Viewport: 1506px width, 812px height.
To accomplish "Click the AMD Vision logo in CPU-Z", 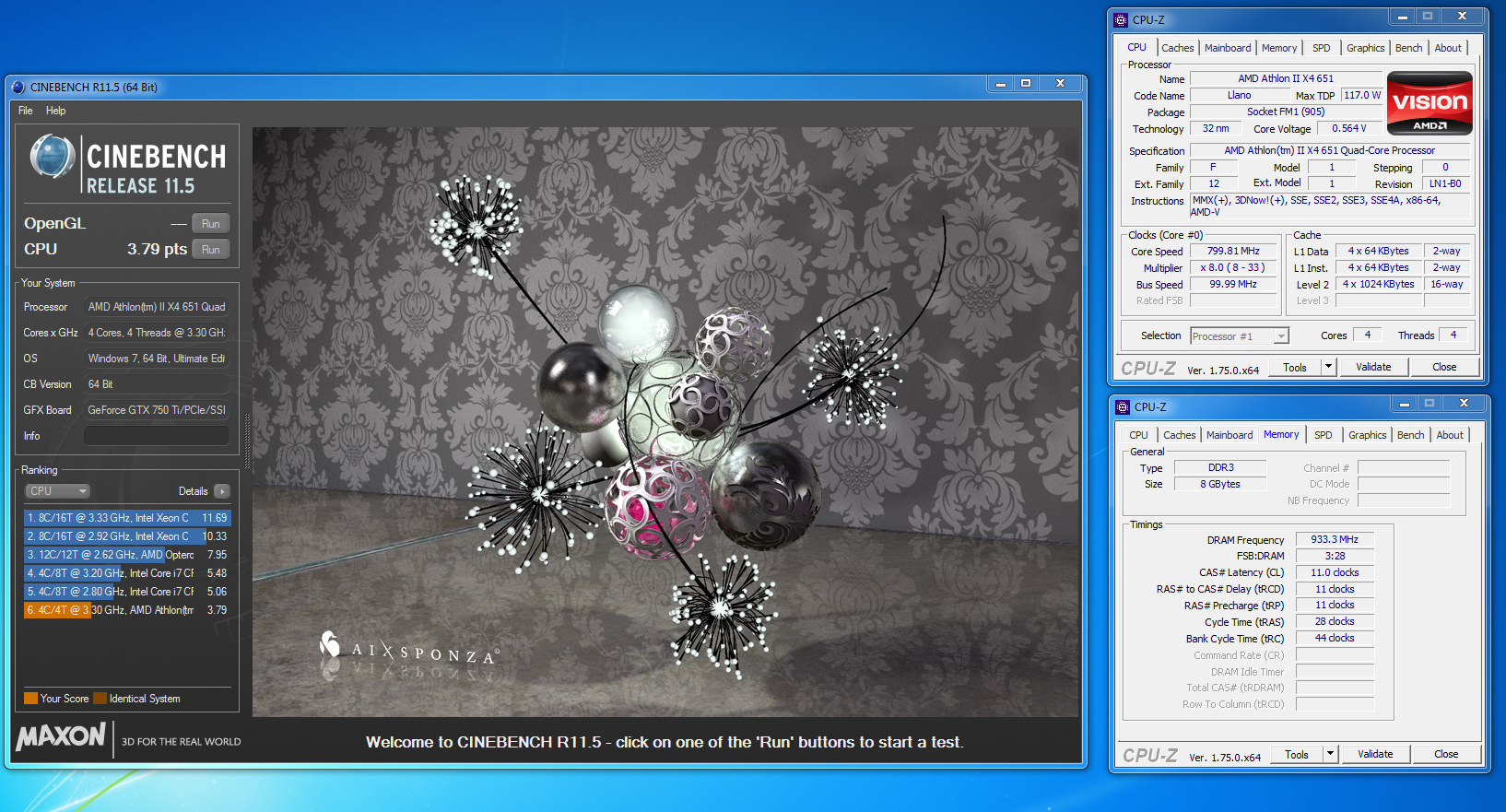I will [1430, 103].
